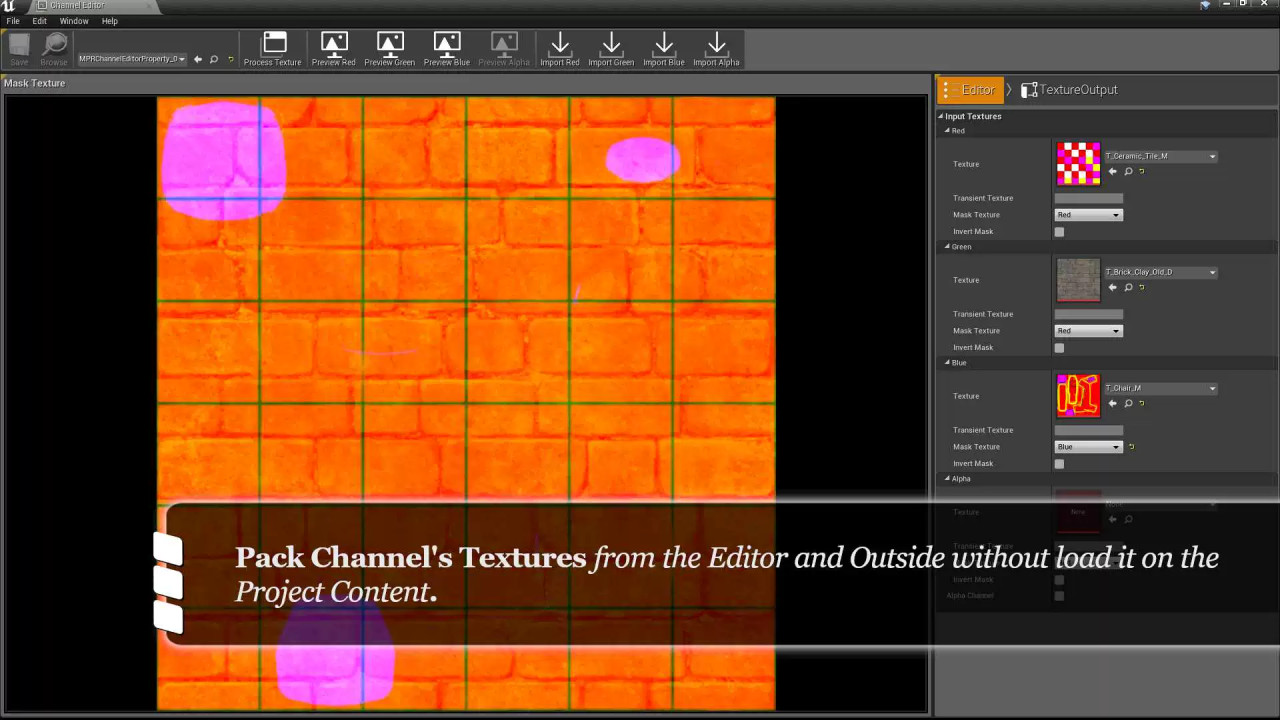Image resolution: width=1280 pixels, height=720 pixels.
Task: Toggle Invert Mask checkbox under Blue
Action: 1059,464
